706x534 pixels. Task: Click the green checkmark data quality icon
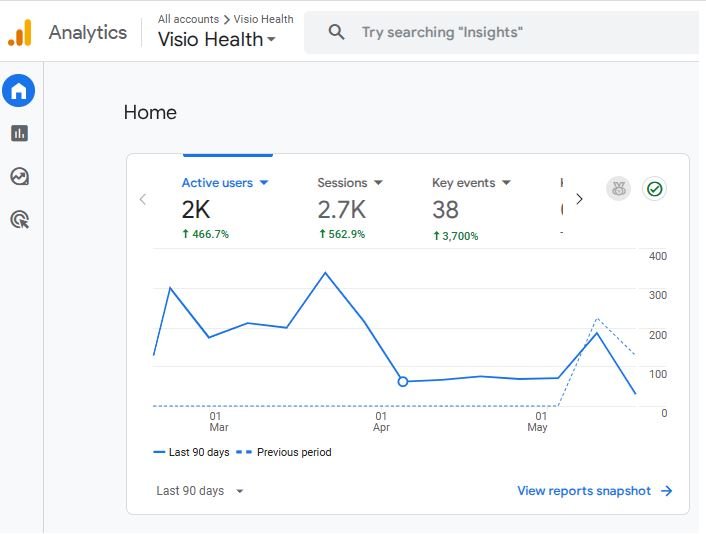[x=654, y=189]
